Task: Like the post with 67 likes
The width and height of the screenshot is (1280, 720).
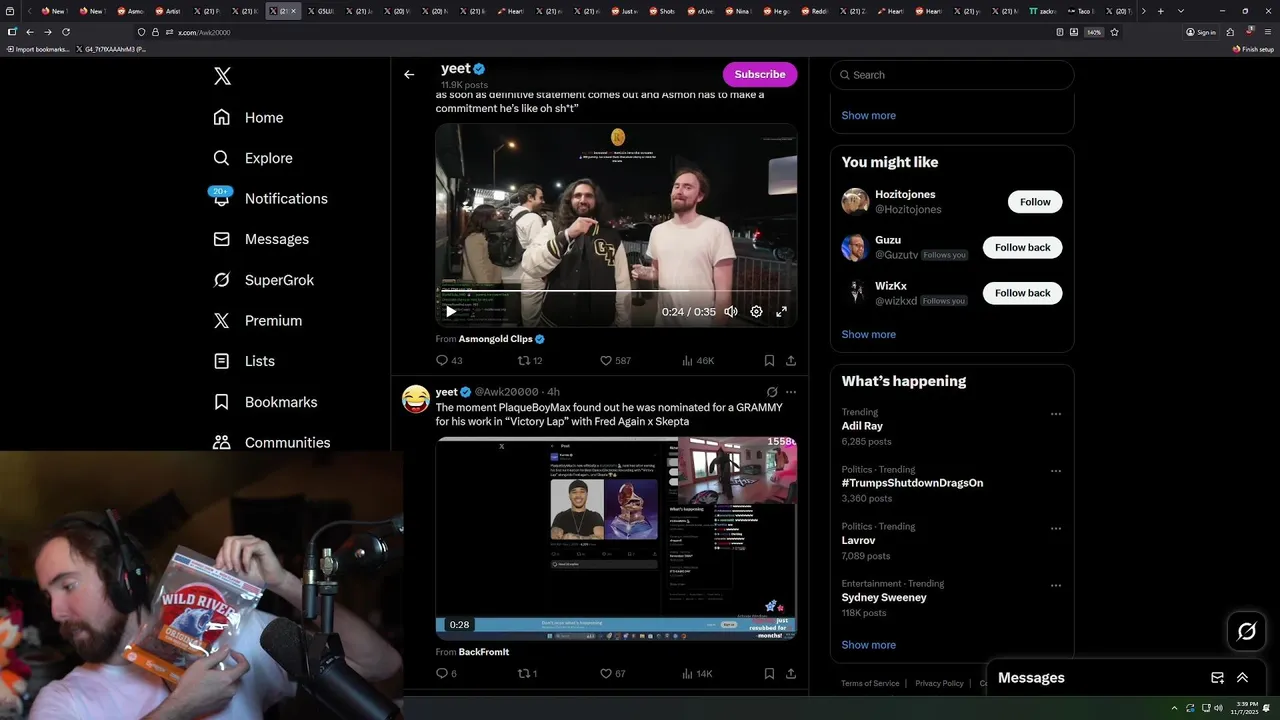Action: 612,673
